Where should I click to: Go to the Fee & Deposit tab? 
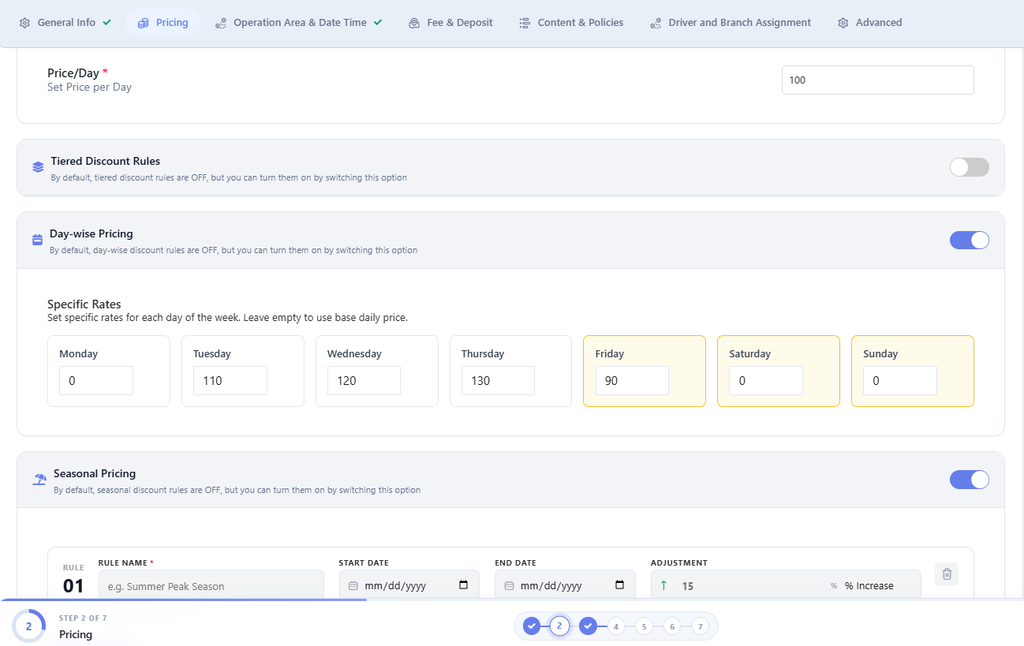(451, 22)
